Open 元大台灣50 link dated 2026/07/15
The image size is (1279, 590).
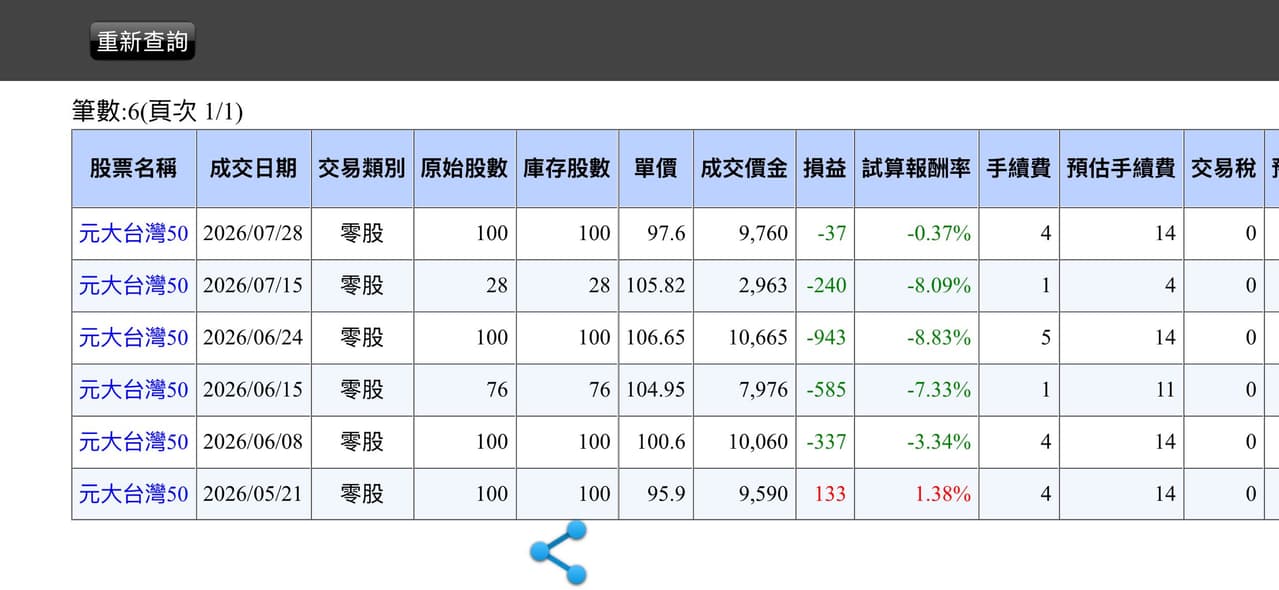point(133,286)
